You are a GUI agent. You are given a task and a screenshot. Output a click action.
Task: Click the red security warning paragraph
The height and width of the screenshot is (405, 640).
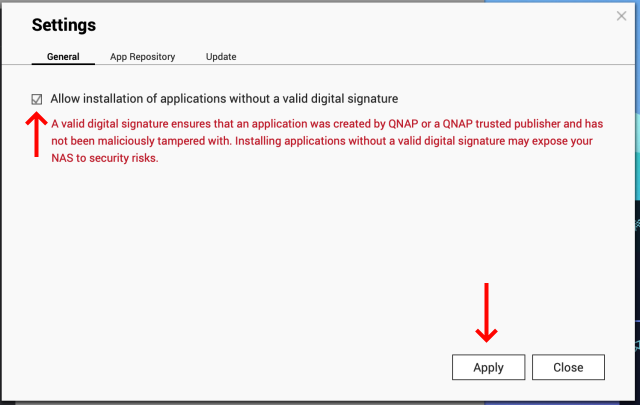point(327,141)
